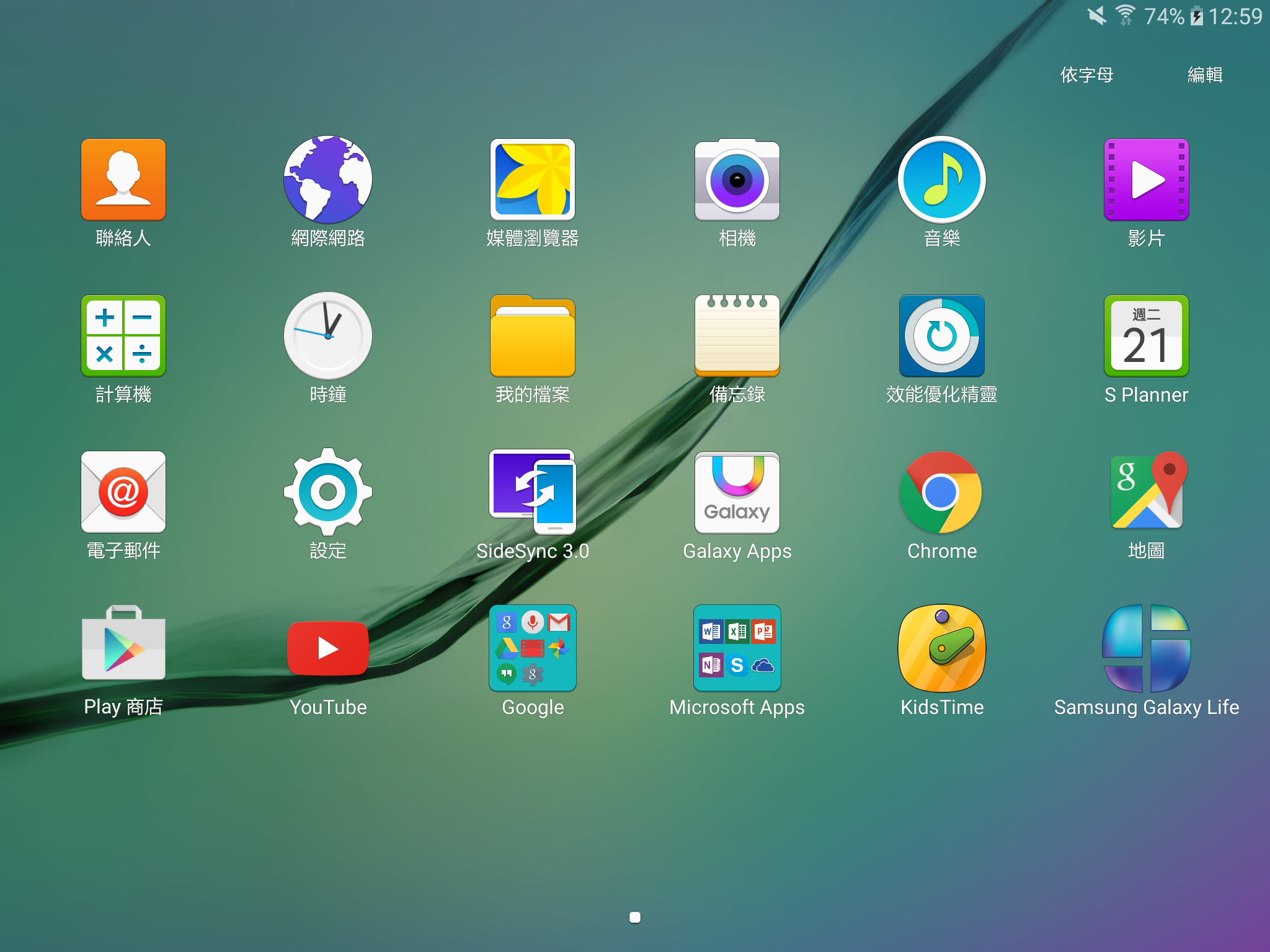Launch the 網際網路 browser app
Screen dimensions: 1270x952
pos(328,180)
